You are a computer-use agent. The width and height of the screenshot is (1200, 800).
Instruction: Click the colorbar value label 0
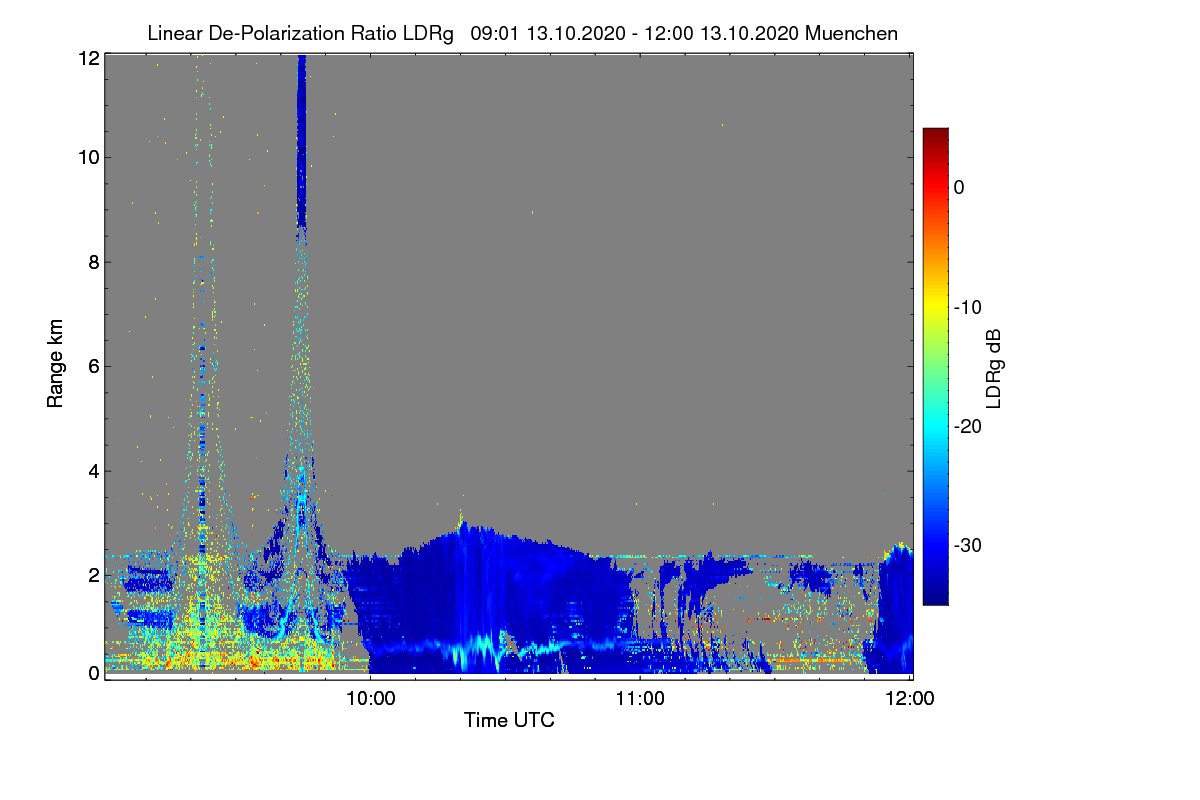[x=958, y=187]
